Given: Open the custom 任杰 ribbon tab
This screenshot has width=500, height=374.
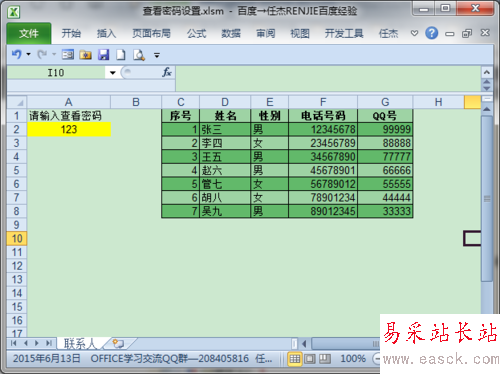Looking at the screenshot, I should (388, 33).
